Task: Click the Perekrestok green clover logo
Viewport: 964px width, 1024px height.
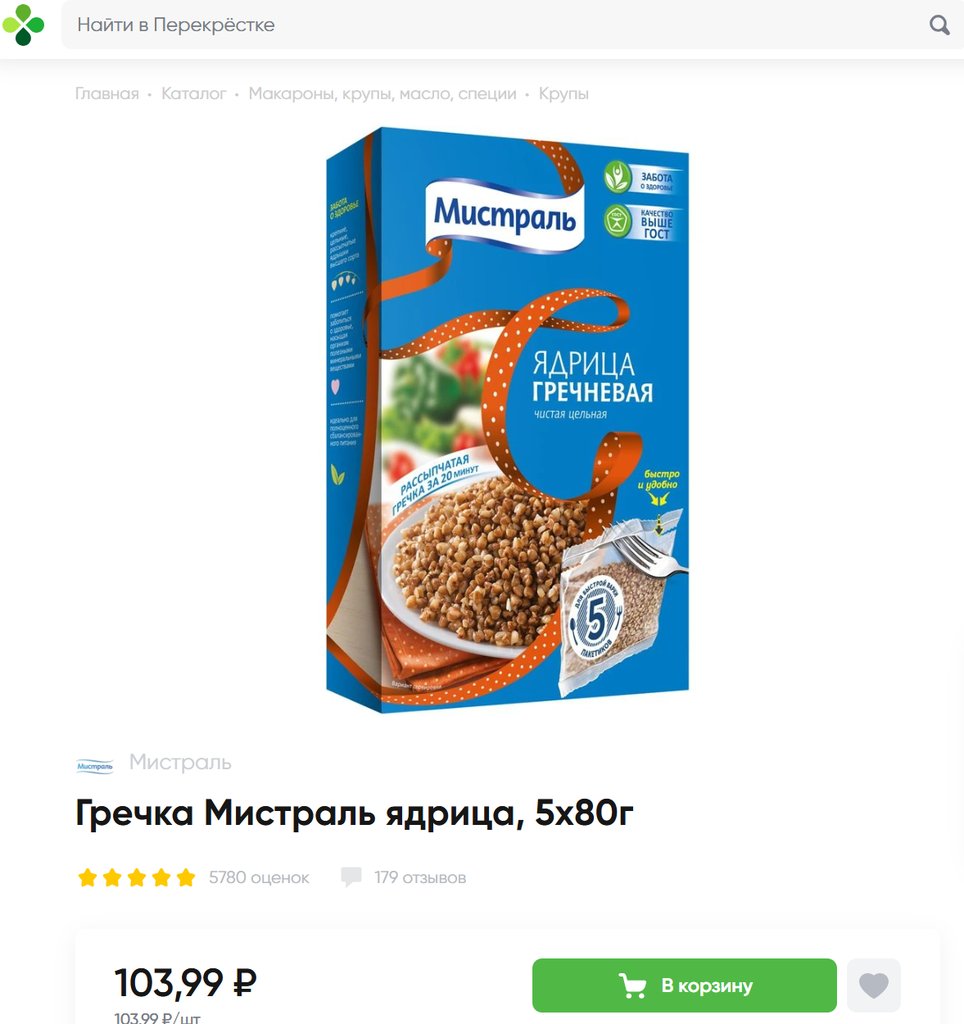Action: click(23, 25)
